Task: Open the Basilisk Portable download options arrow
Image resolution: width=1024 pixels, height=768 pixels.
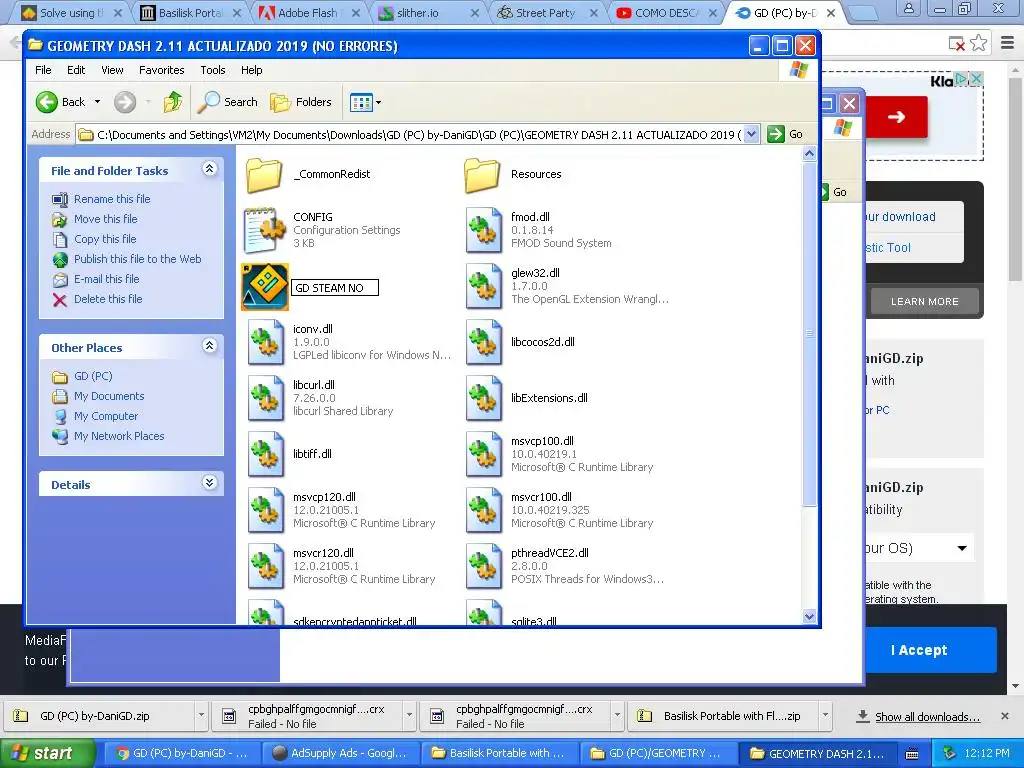Action: (x=825, y=716)
